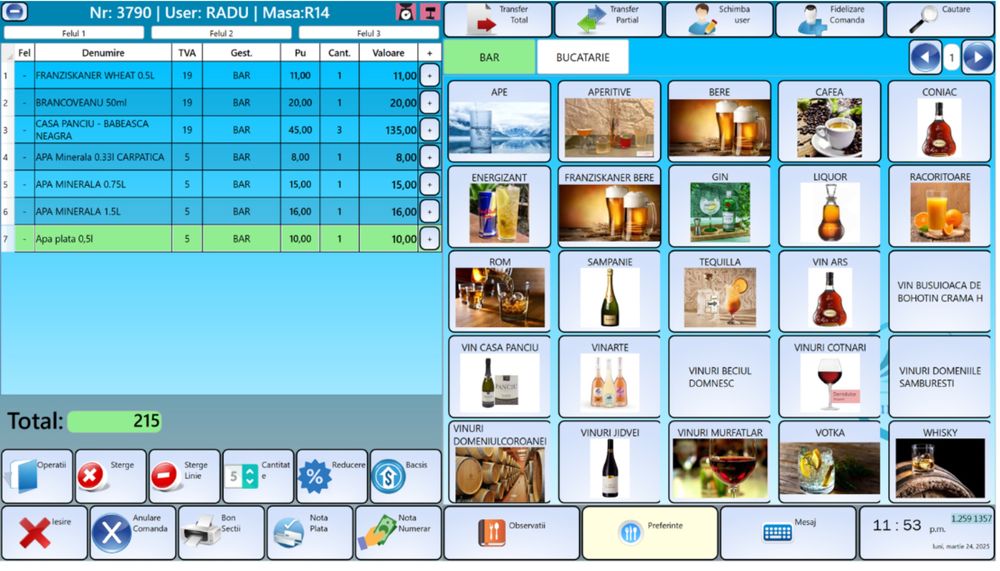1000x571 pixels.
Task: Open Preferinte
Action: pyautogui.click(x=650, y=533)
